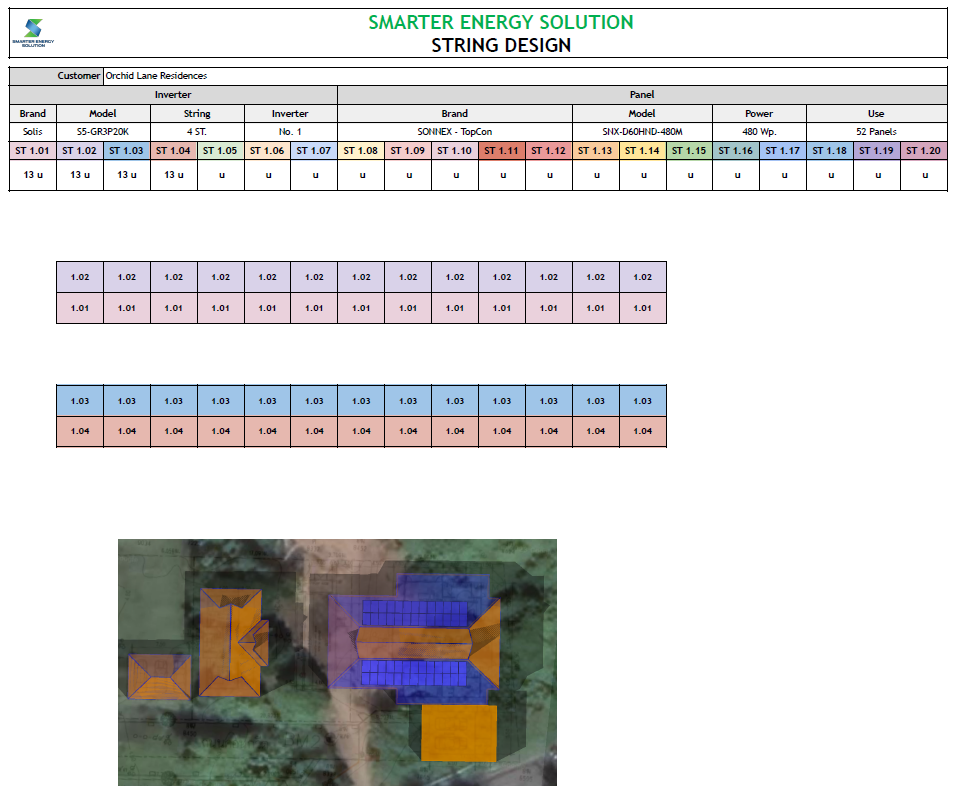Click the 'Use' column header

pyautogui.click(x=876, y=114)
